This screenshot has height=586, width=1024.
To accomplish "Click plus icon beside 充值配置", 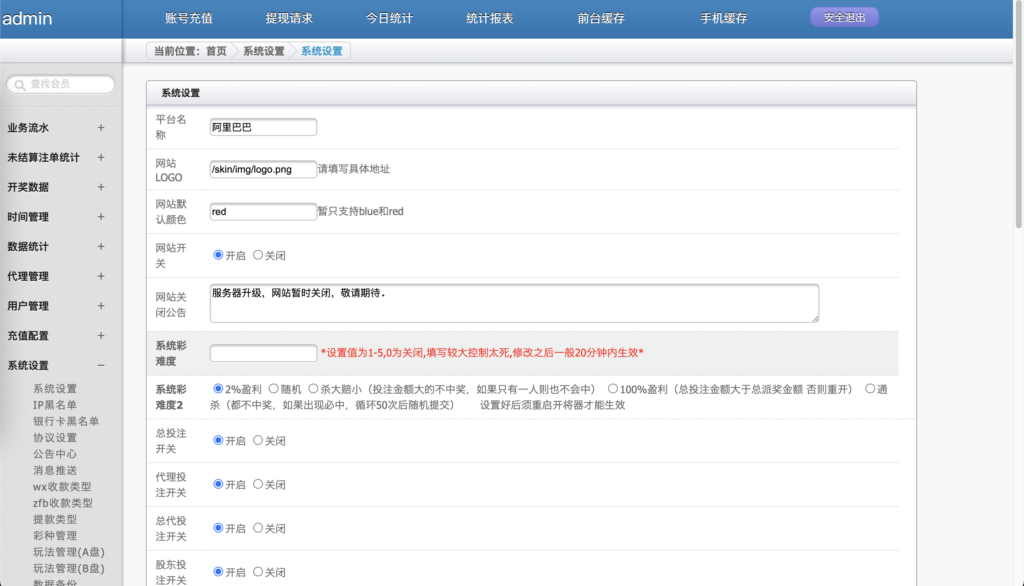I will point(100,336).
